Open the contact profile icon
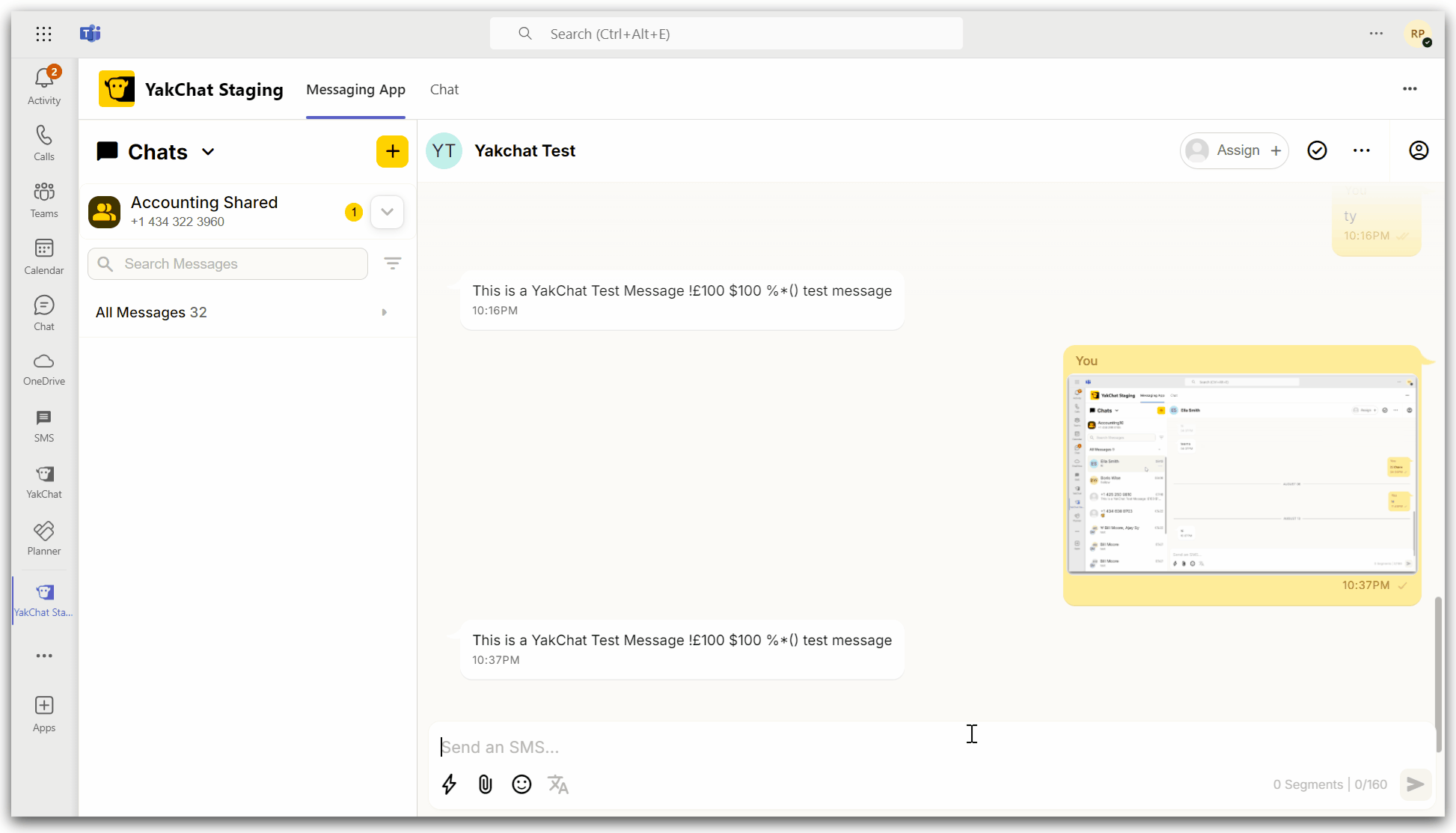Viewport: 1456px width, 833px height. pyautogui.click(x=1419, y=150)
